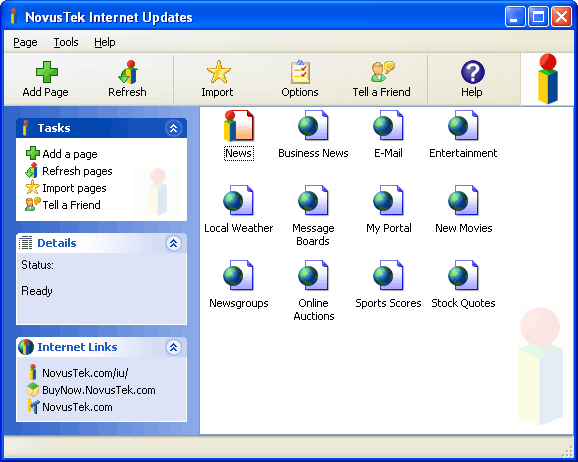The height and width of the screenshot is (462, 578).
Task: Click the Tasks panel title
Action: [x=54, y=128]
